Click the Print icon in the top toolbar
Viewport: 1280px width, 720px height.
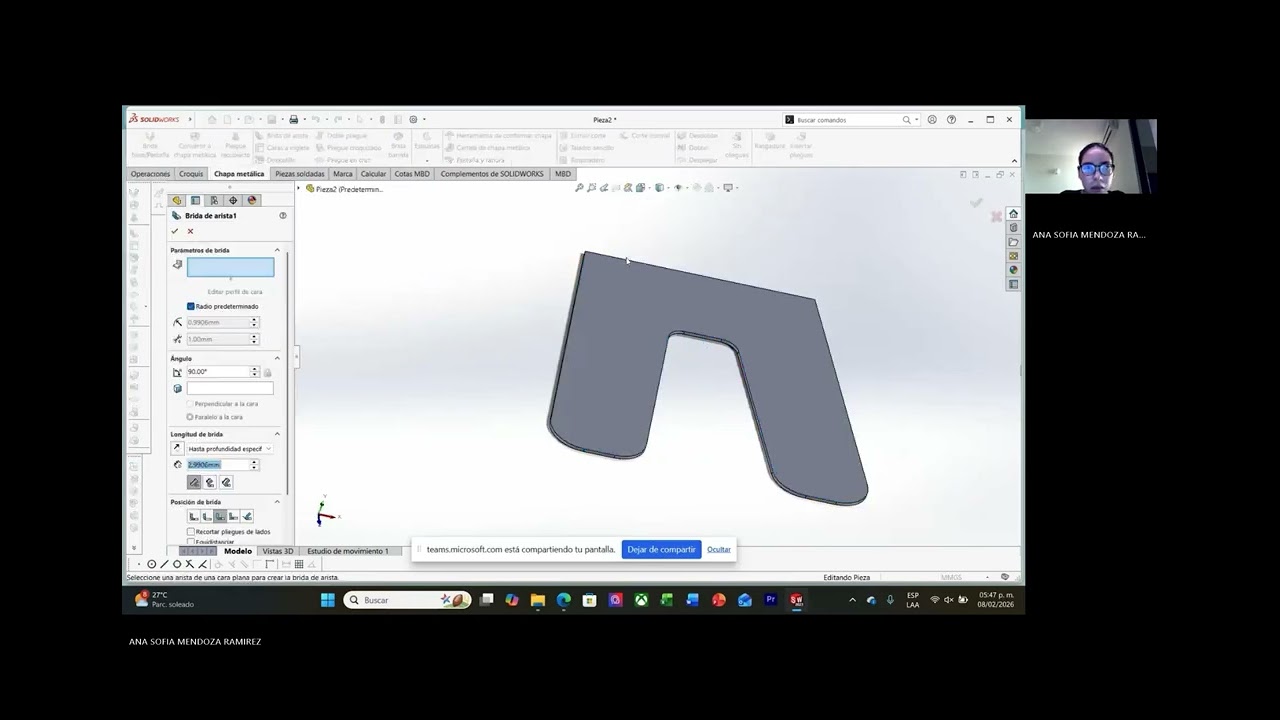click(294, 119)
